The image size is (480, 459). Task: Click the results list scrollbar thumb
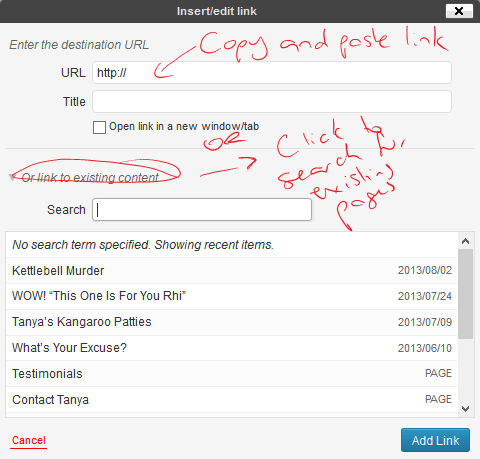click(x=465, y=294)
